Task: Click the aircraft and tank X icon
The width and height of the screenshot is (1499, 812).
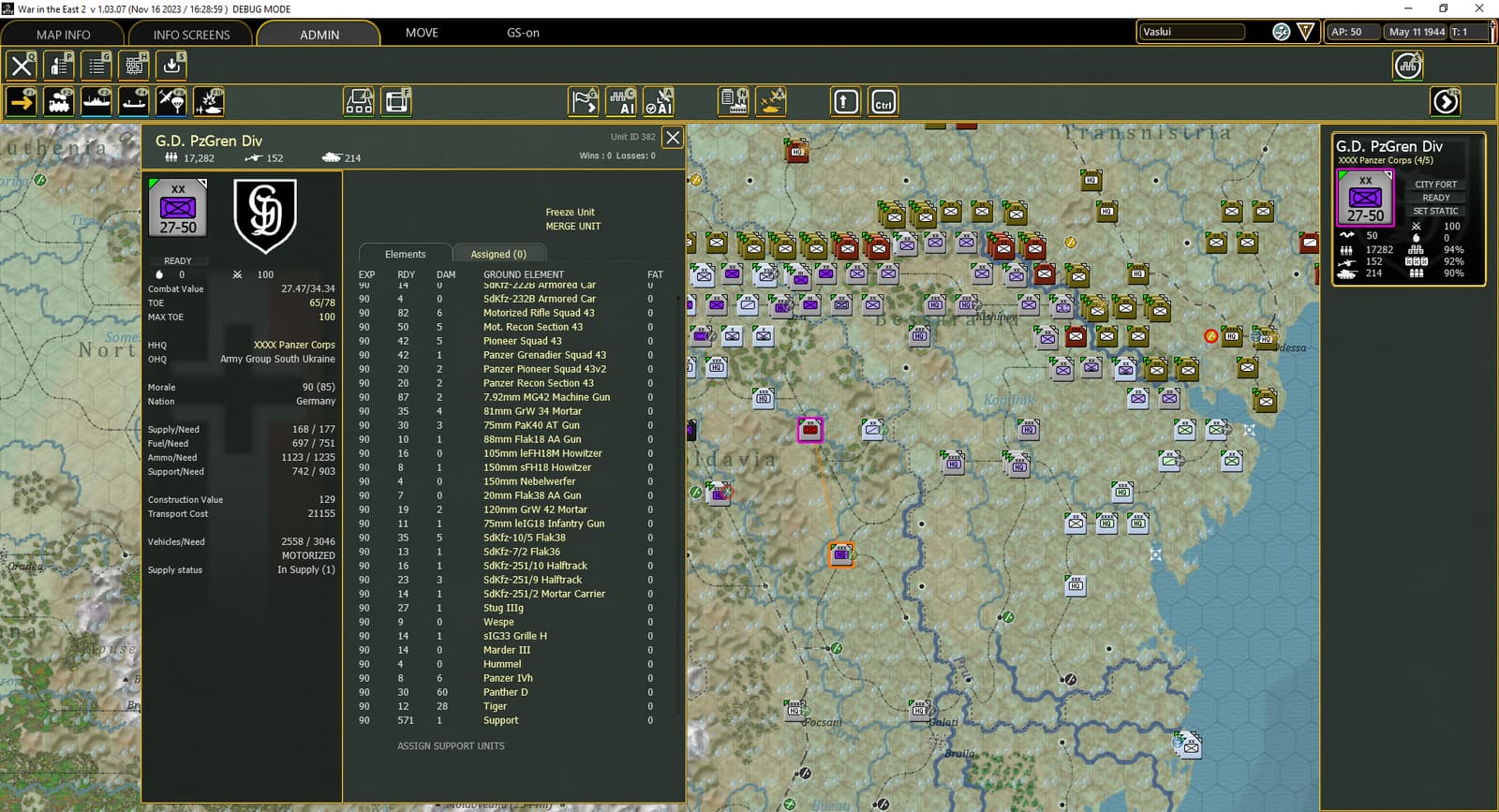Action: [771, 101]
